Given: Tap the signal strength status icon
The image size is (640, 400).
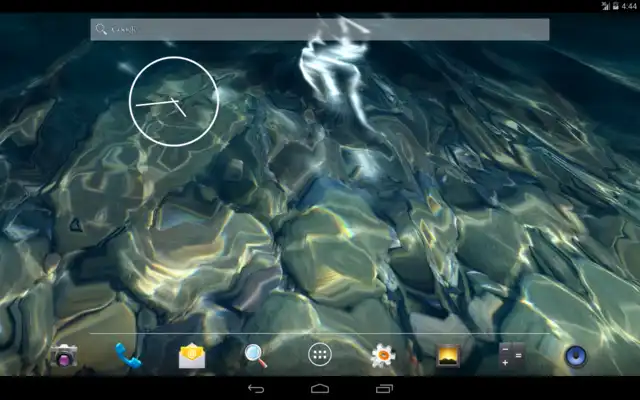Looking at the screenshot, I should point(605,6).
